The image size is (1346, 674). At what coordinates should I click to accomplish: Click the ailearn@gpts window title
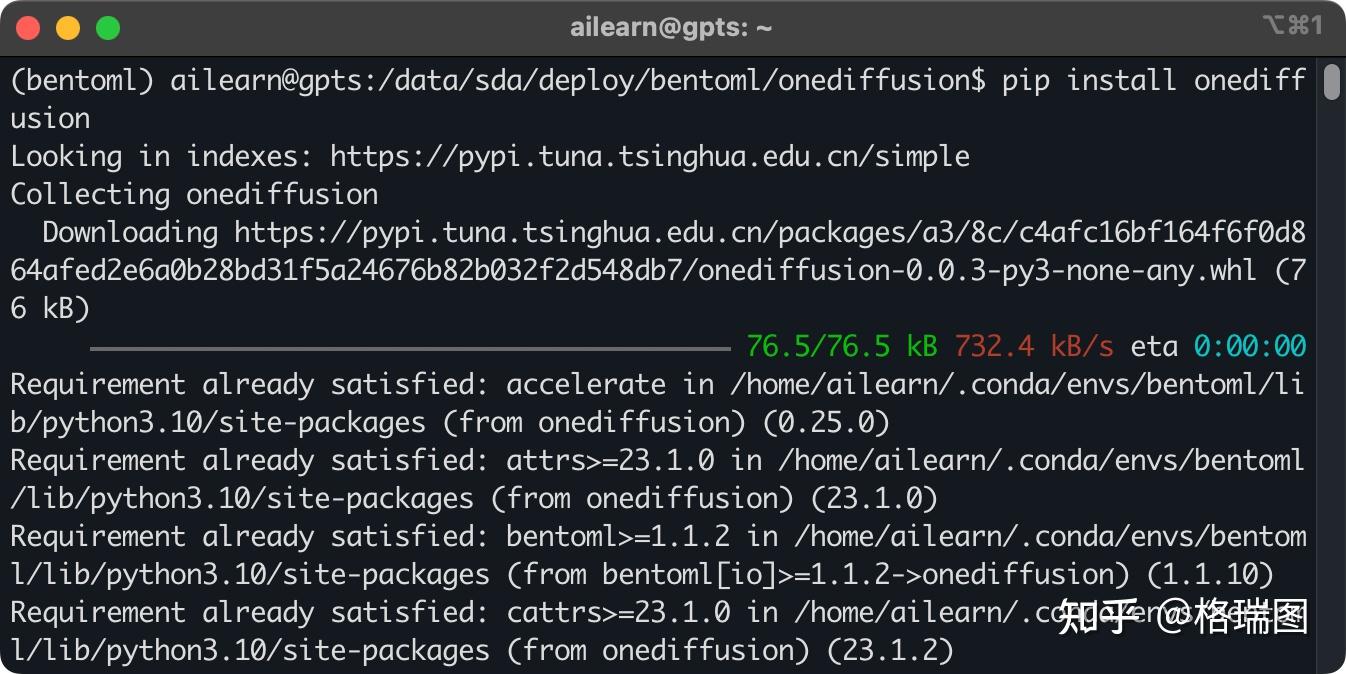(671, 28)
